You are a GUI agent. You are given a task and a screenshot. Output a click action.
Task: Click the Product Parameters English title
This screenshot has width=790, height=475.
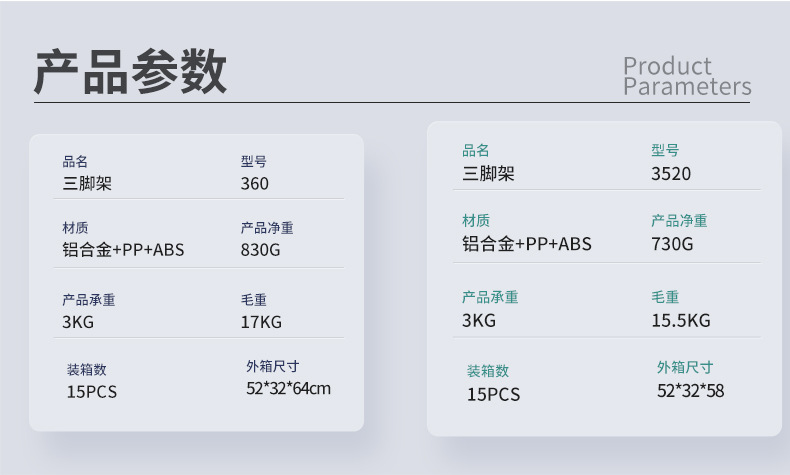[x=687, y=76]
